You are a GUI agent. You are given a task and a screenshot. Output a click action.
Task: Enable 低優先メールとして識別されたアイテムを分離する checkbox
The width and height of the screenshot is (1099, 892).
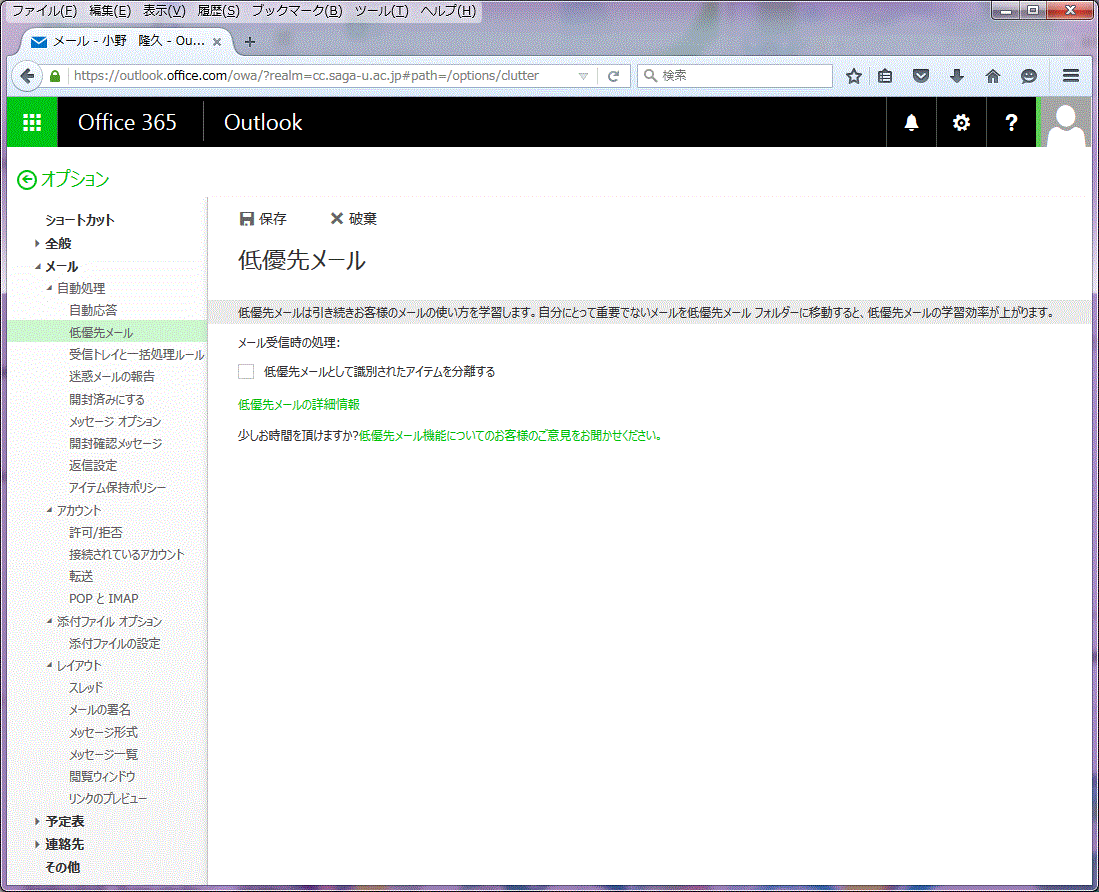pos(246,372)
